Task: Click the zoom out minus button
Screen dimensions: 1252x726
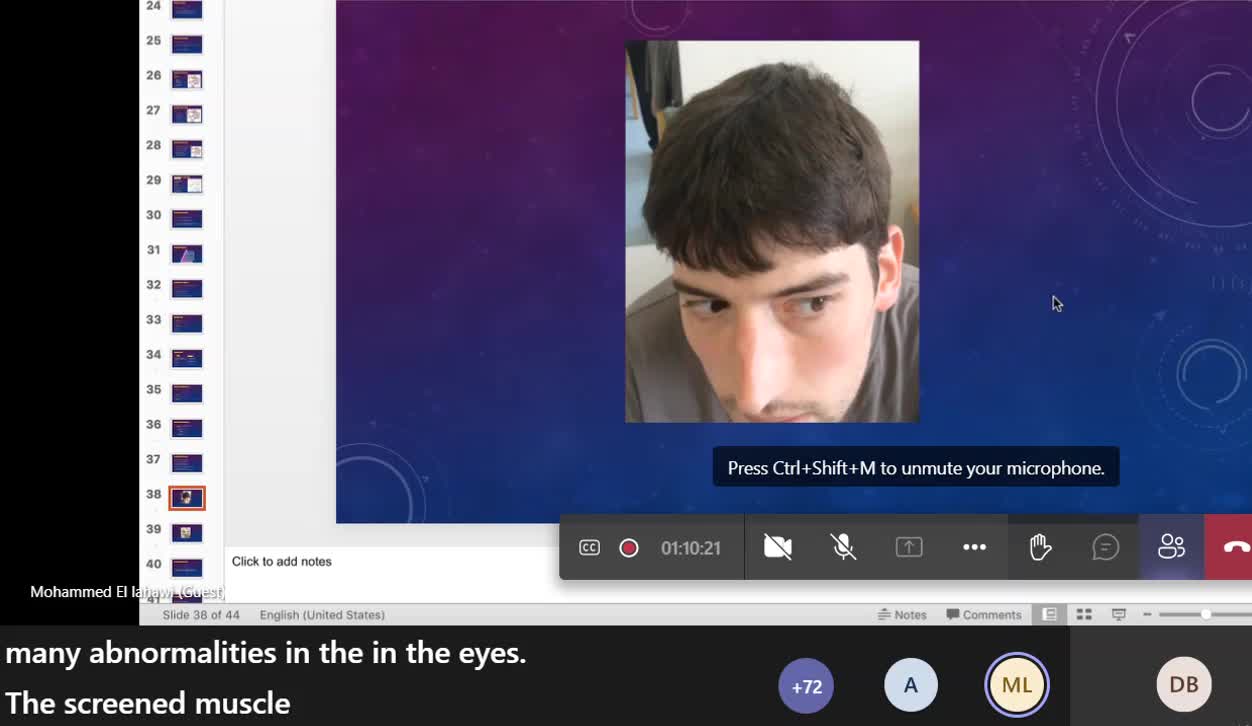Action: coord(1147,614)
